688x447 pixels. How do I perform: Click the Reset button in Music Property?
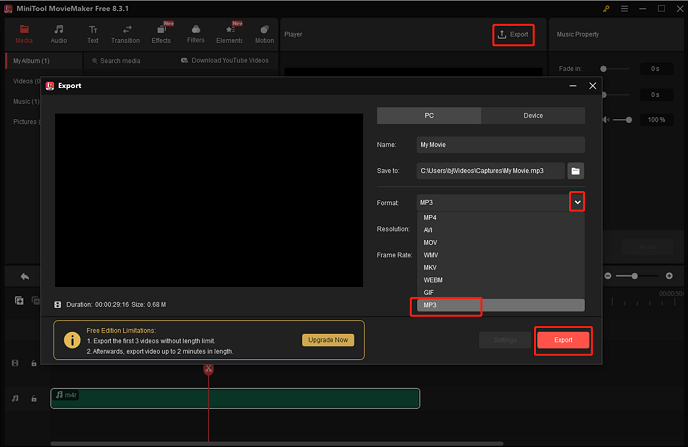pos(648,247)
